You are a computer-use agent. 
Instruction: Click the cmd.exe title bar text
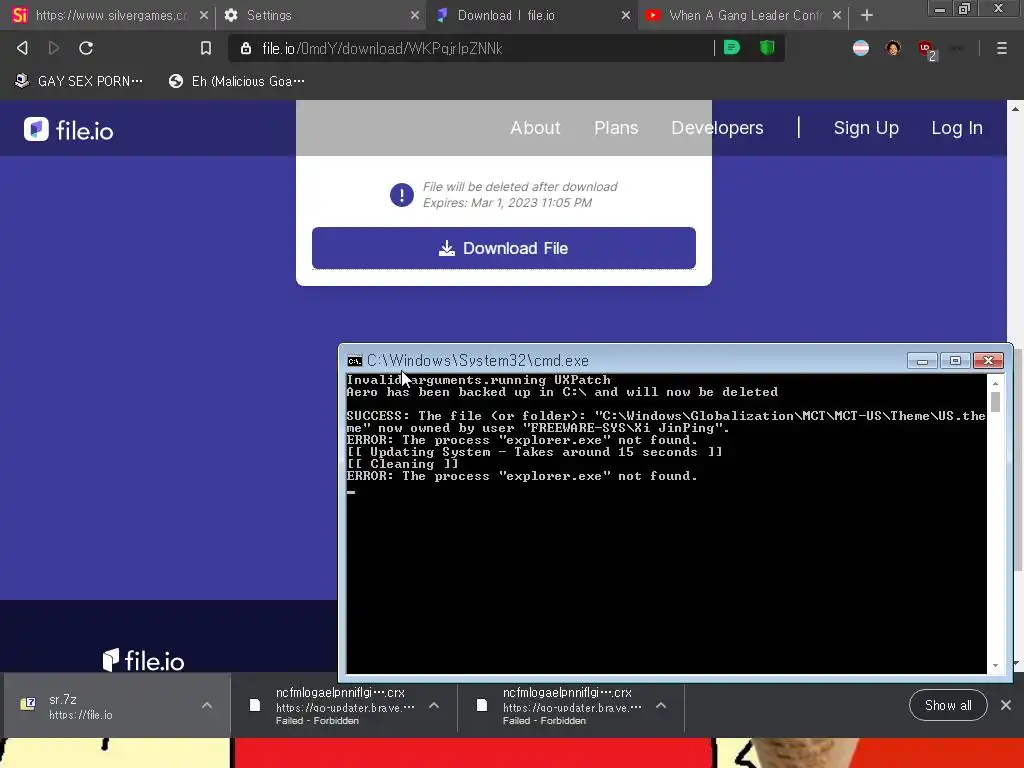pos(478,360)
